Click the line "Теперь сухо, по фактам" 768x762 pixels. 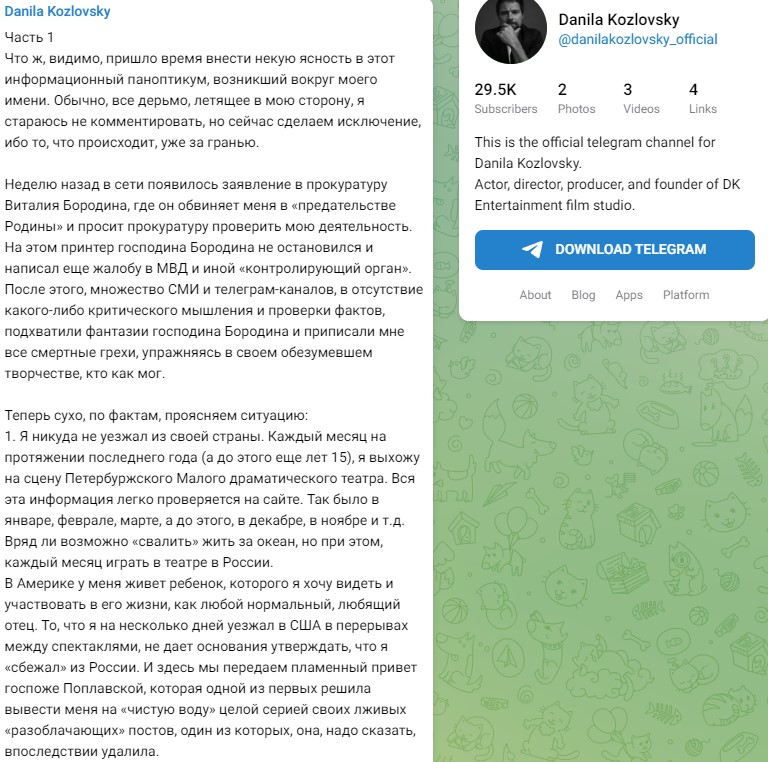coord(158,414)
